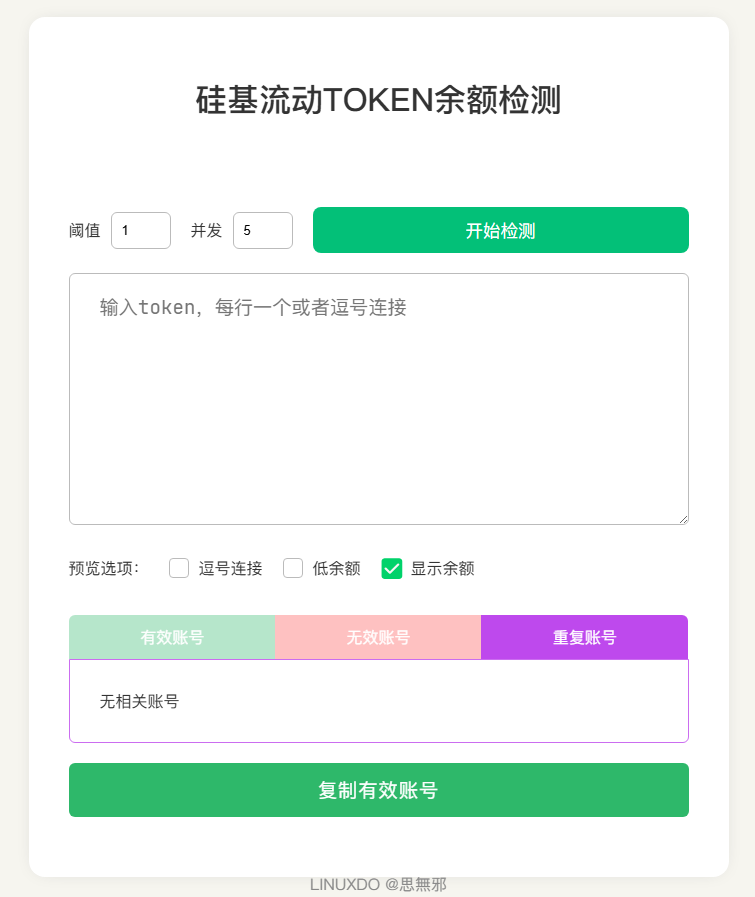
Task: Focus the 阈值 threshold input field
Action: pyautogui.click(x=141, y=231)
